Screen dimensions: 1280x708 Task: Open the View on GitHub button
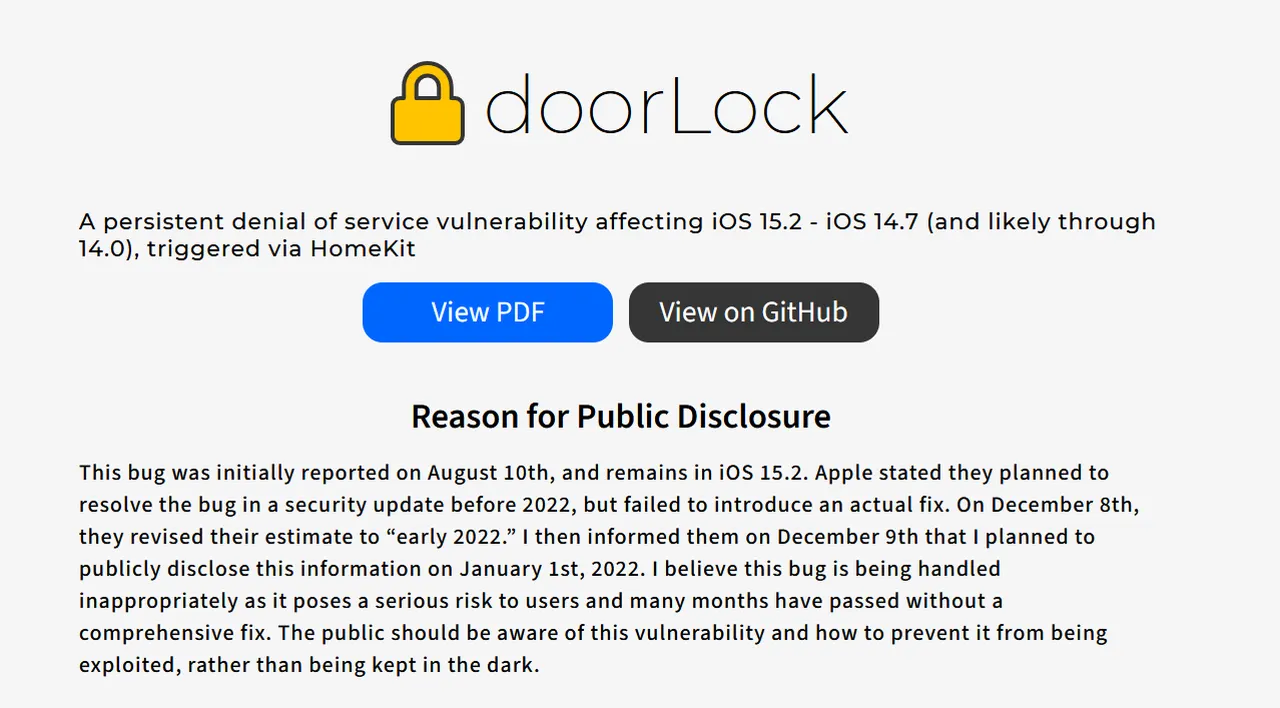coord(753,312)
